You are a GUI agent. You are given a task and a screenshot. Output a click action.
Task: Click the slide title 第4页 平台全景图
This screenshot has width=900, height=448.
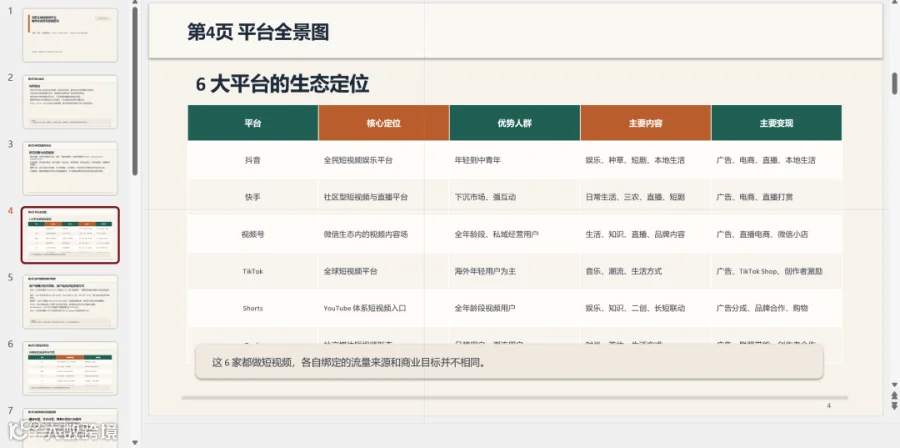[x=258, y=32]
